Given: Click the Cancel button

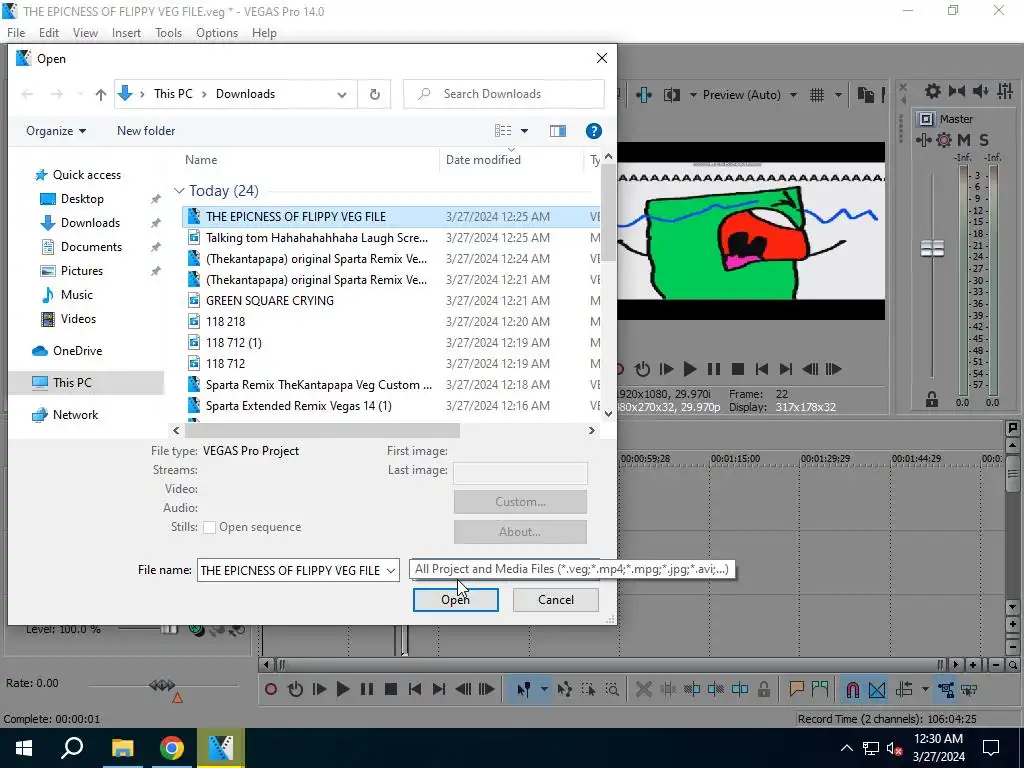Looking at the screenshot, I should coord(556,600).
